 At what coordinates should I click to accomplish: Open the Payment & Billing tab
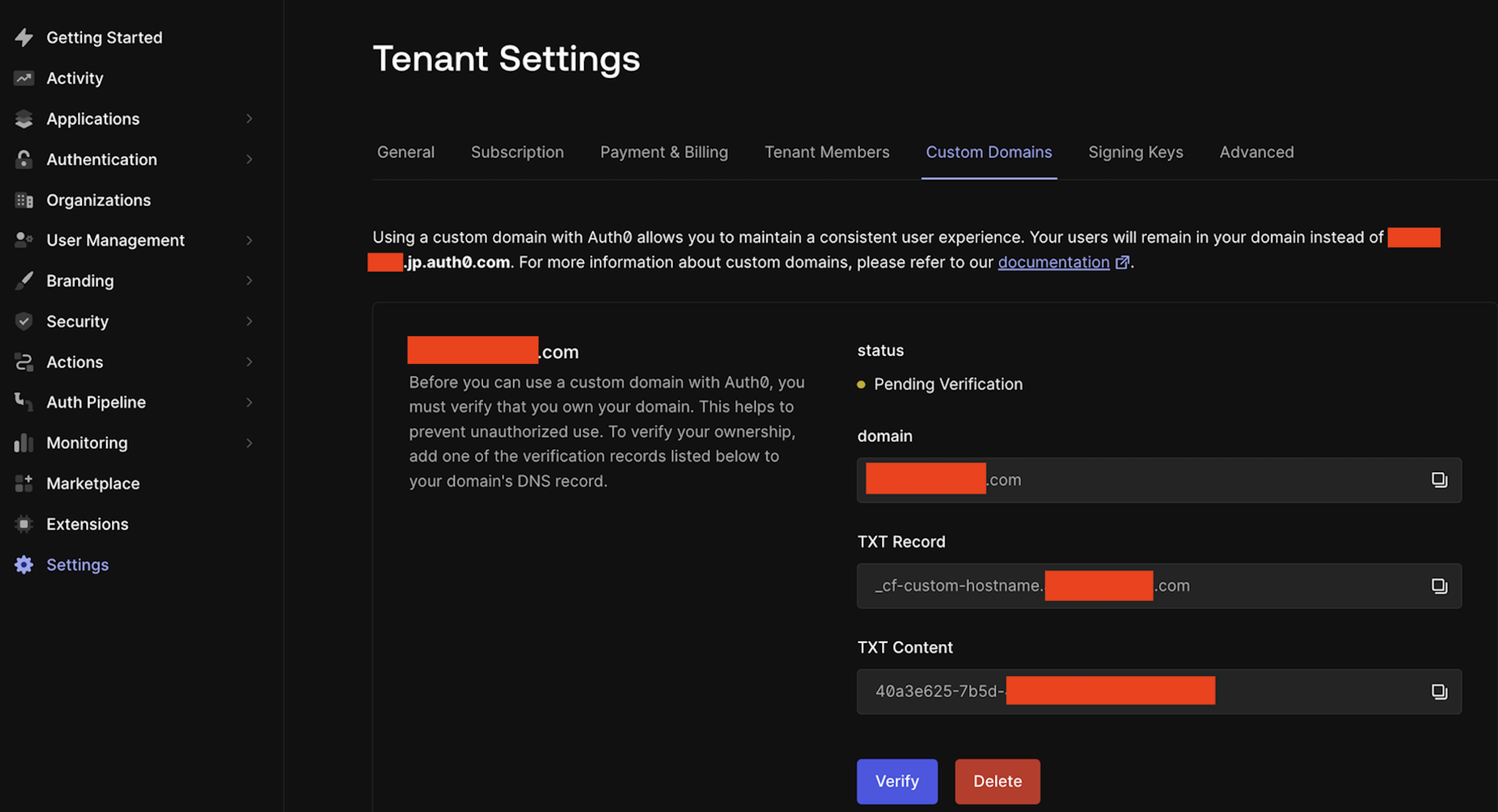(x=664, y=152)
